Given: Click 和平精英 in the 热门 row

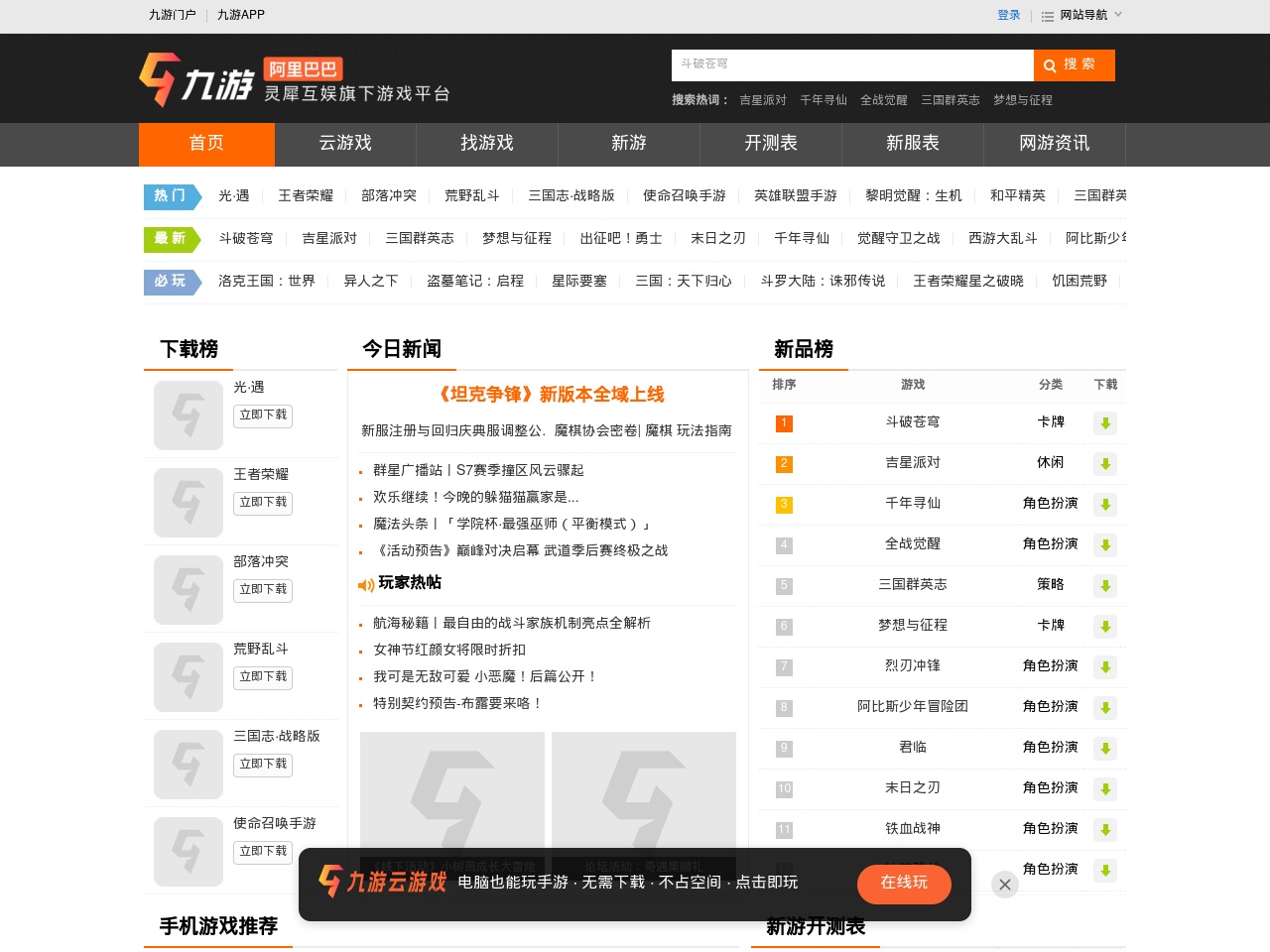Looking at the screenshot, I should [1018, 196].
